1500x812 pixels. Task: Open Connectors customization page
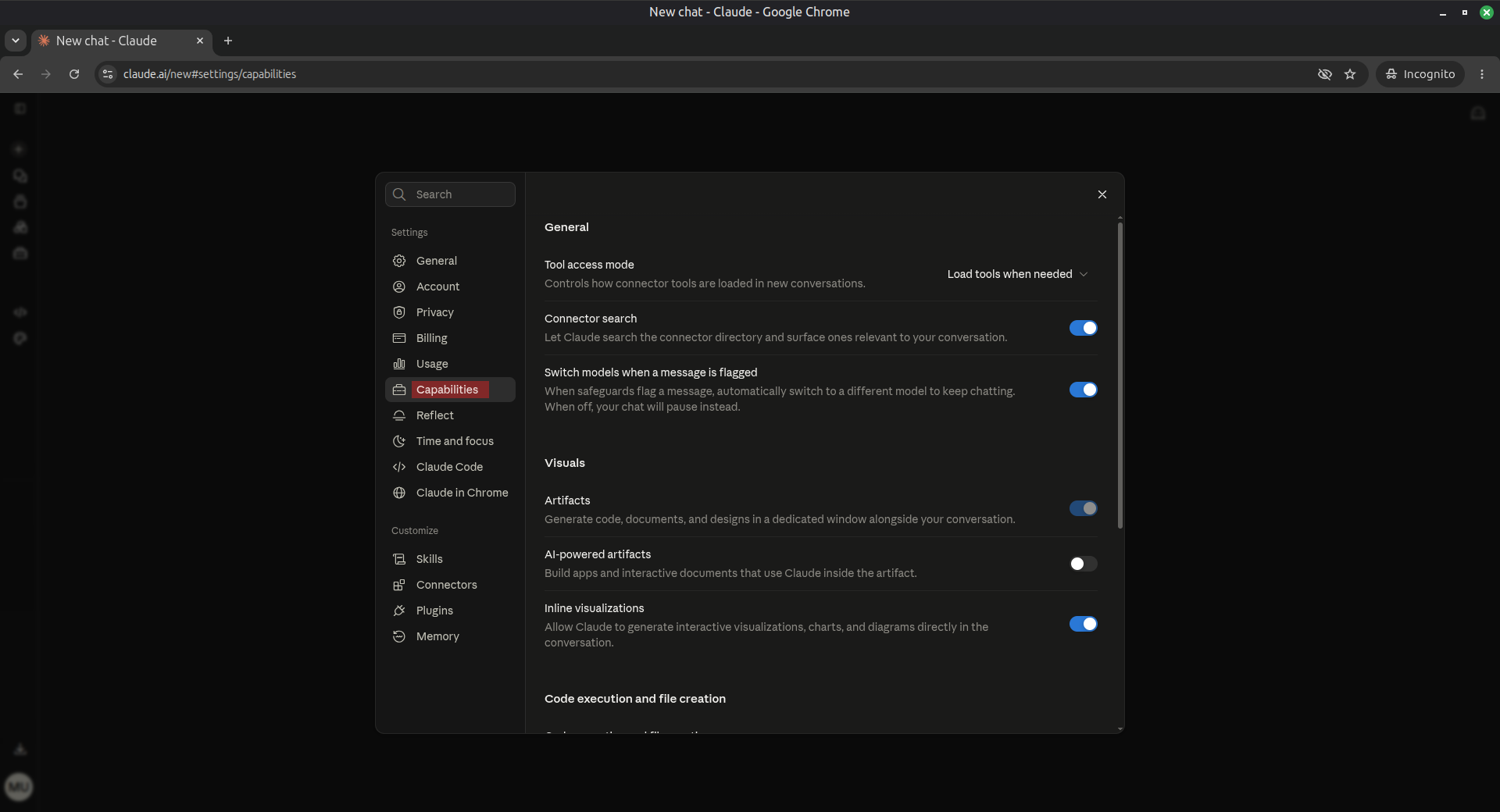(450, 585)
